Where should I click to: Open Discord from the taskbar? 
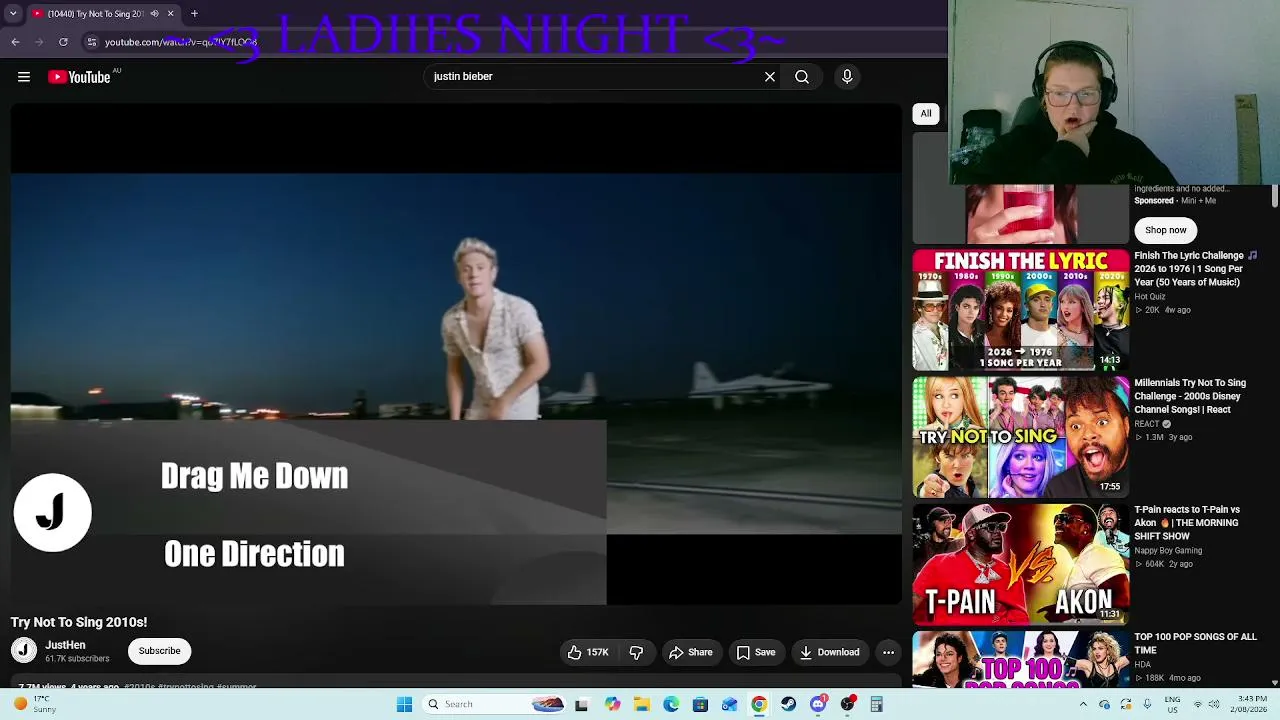click(818, 704)
